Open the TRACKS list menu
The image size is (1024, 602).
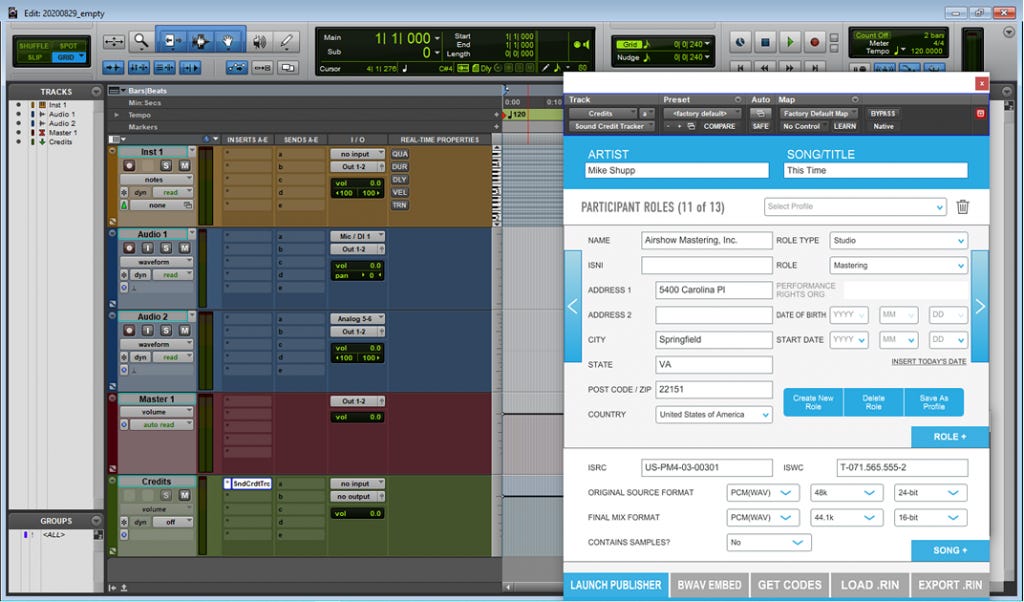click(97, 91)
